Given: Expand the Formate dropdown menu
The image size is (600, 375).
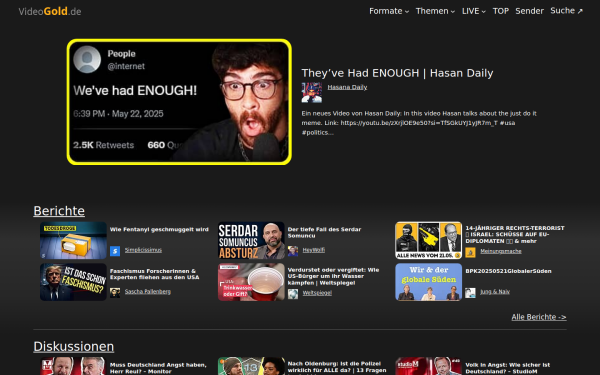Looking at the screenshot, I should click(x=389, y=11).
